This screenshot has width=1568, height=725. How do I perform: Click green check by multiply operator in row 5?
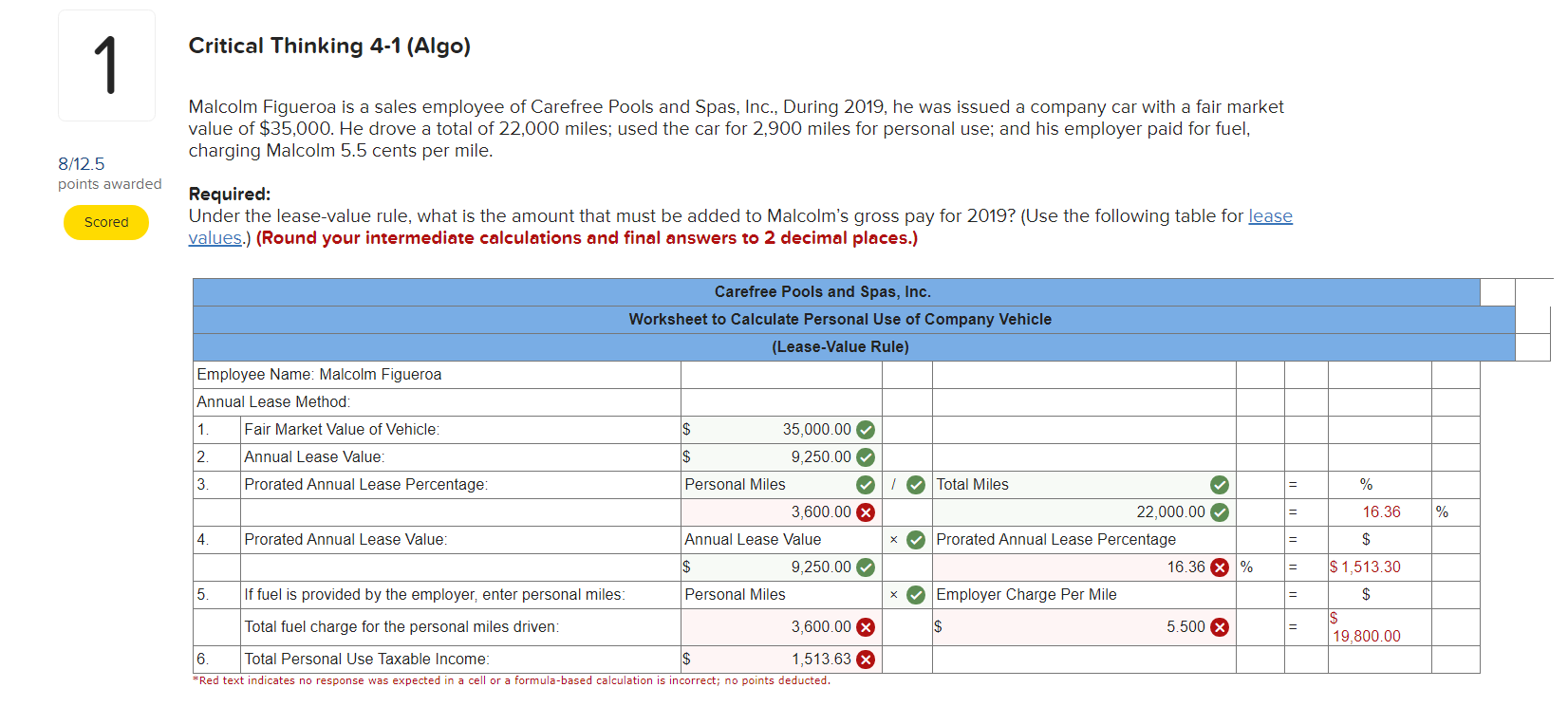pyautogui.click(x=916, y=595)
